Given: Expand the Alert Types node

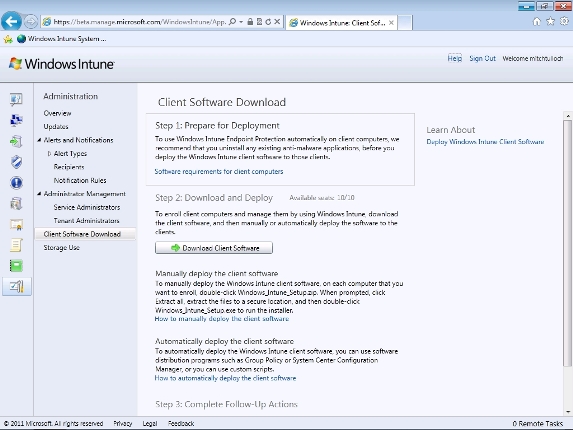Looking at the screenshot, I should pyautogui.click(x=49, y=154).
